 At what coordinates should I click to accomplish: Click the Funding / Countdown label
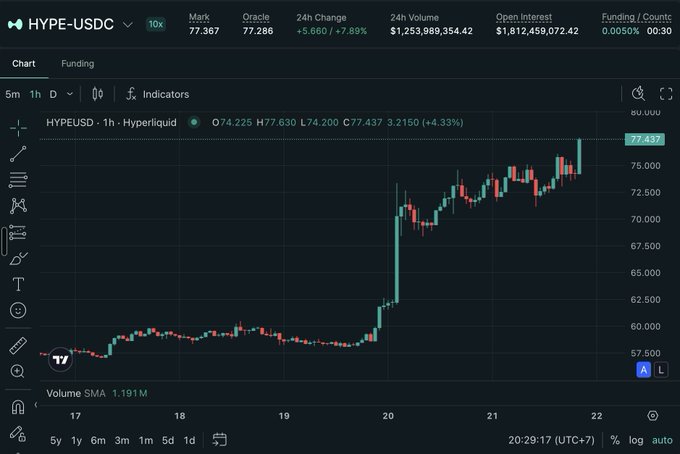point(637,17)
